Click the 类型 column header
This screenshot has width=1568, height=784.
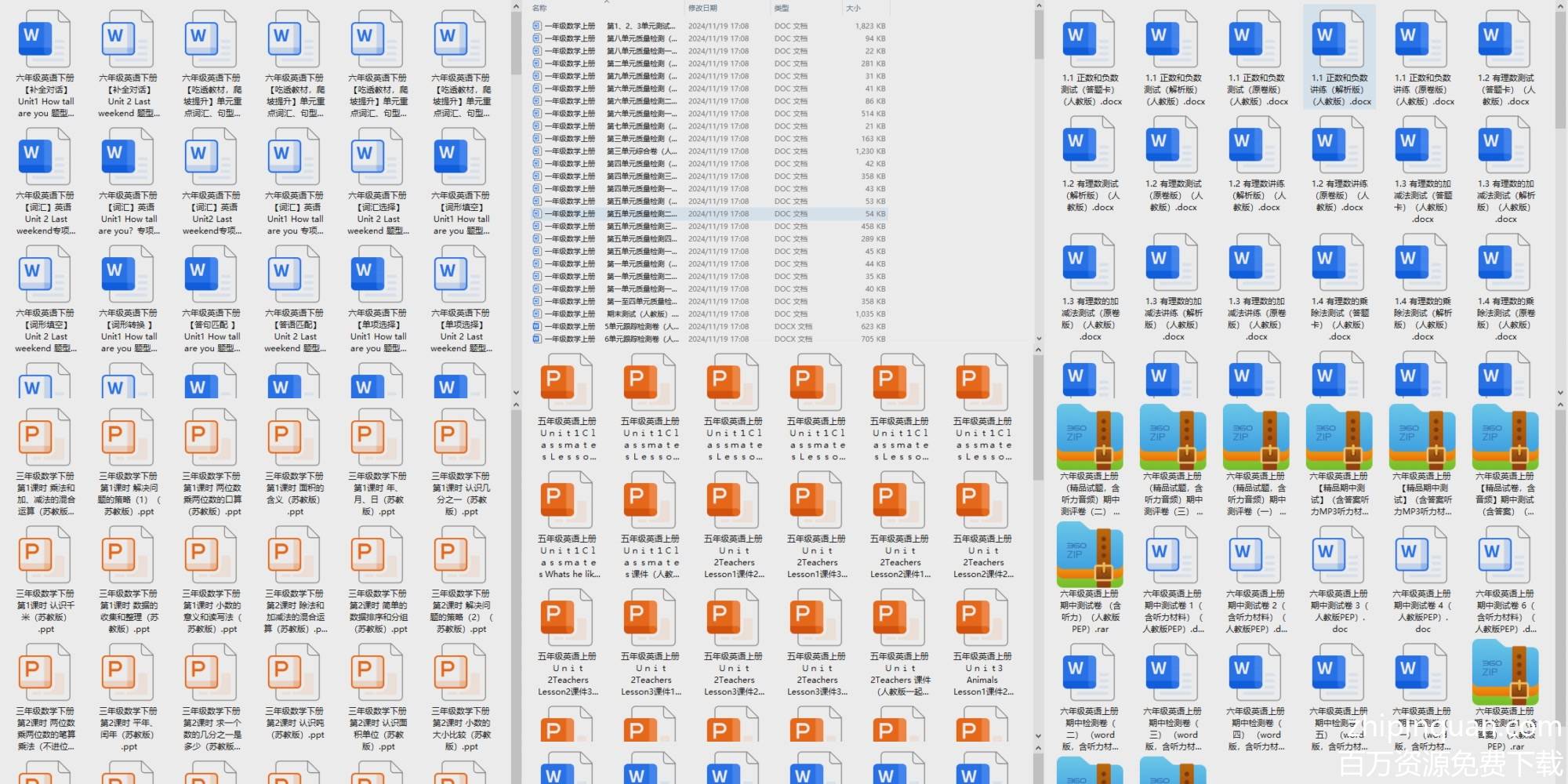point(782,8)
